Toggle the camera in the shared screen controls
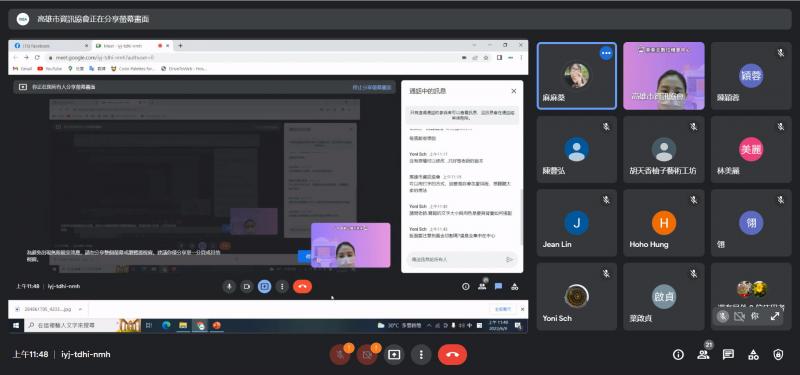800x375 pixels. [x=247, y=286]
